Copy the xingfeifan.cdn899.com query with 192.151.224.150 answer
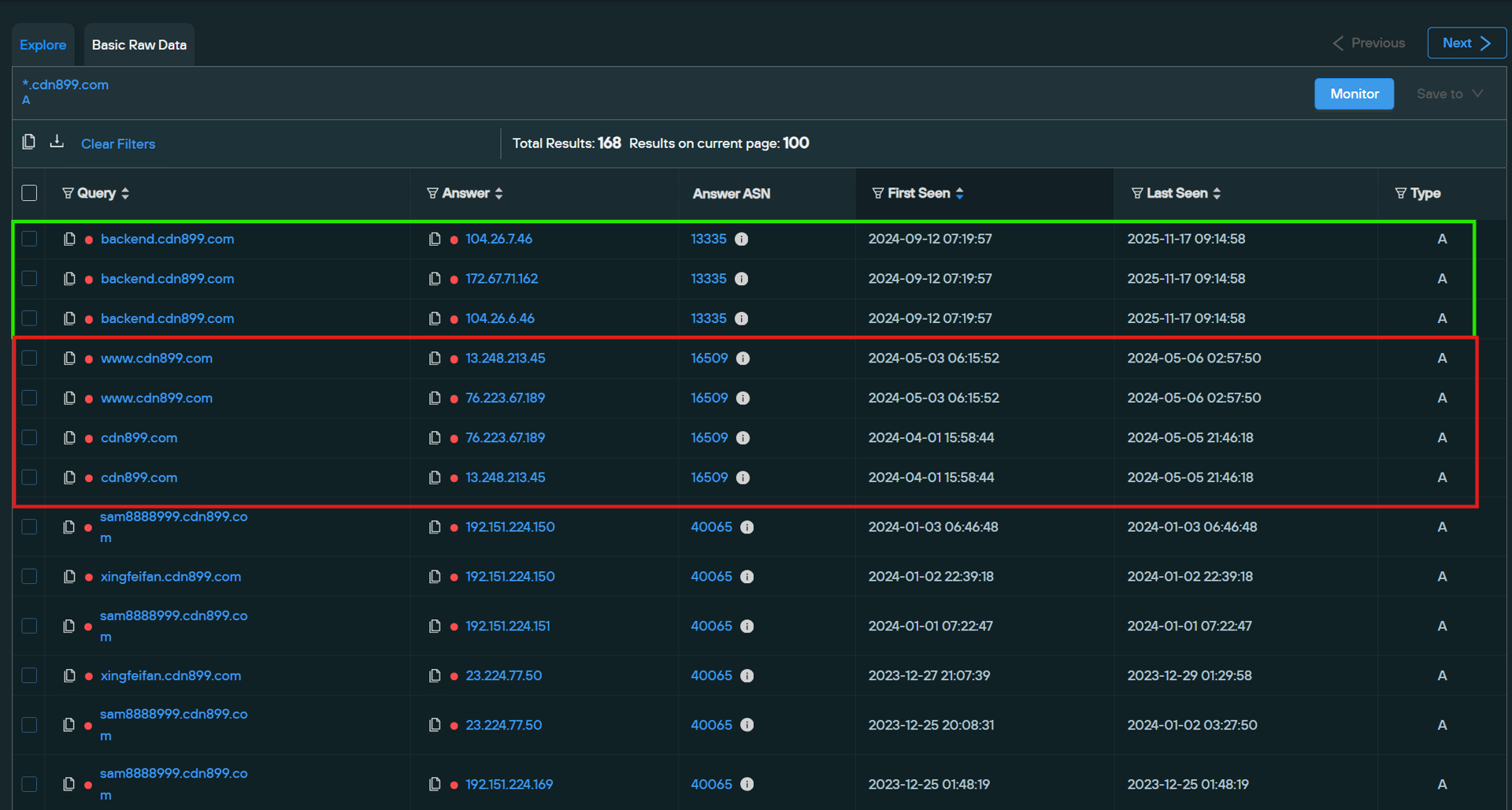 [69, 577]
